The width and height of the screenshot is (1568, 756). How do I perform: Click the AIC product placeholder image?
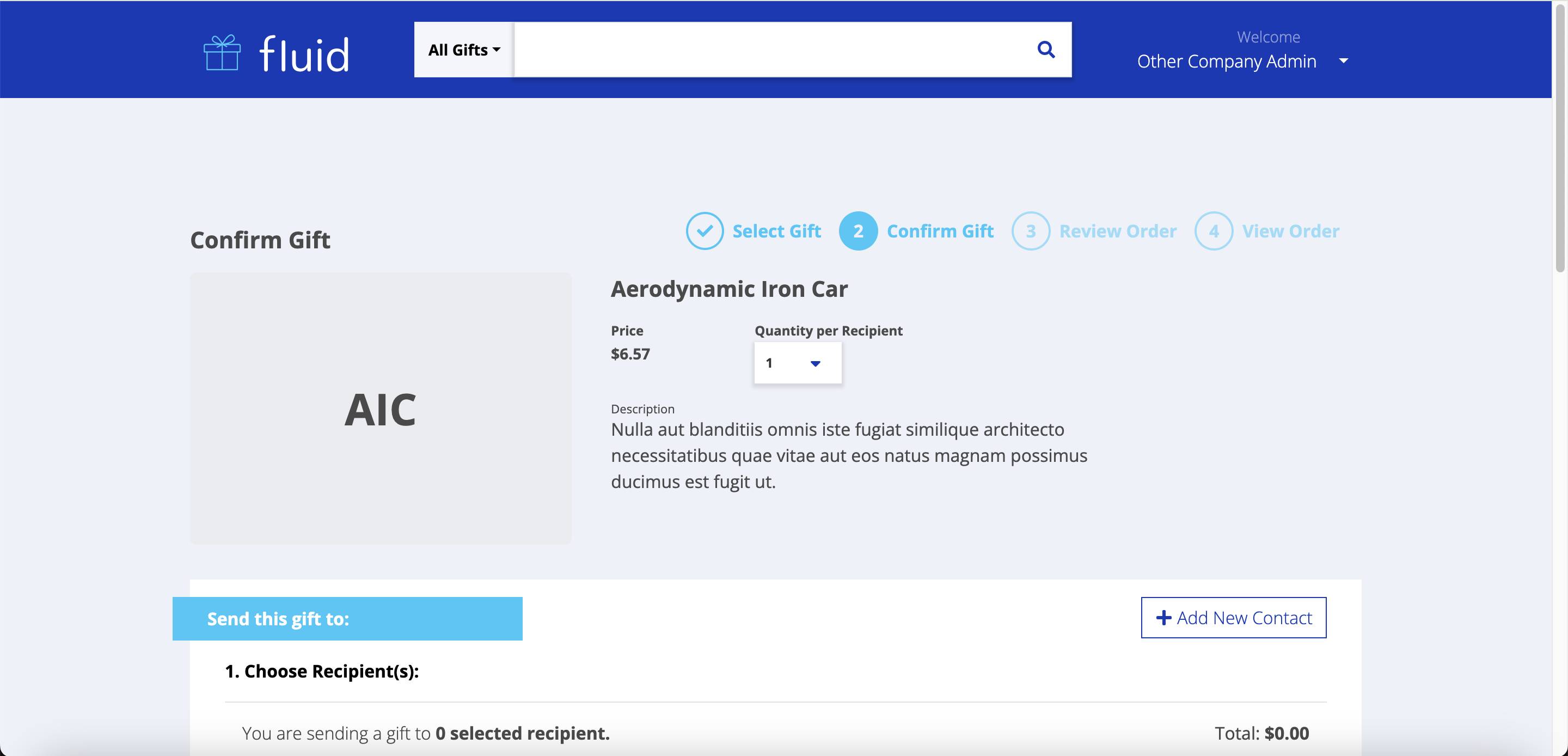(x=381, y=408)
